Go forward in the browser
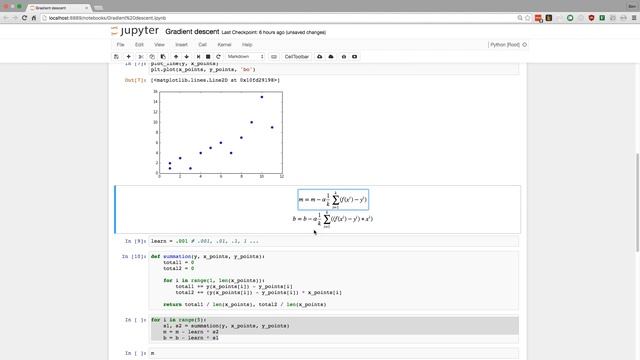Screen dimensions: 640x360 [x=15, y=18]
